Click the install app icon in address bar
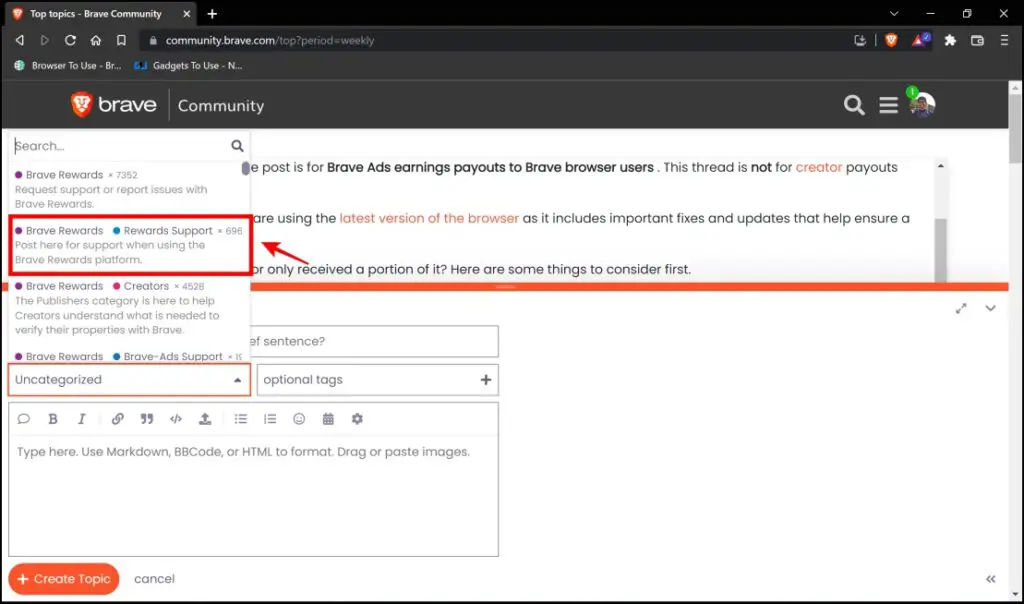1024x604 pixels. point(860,40)
